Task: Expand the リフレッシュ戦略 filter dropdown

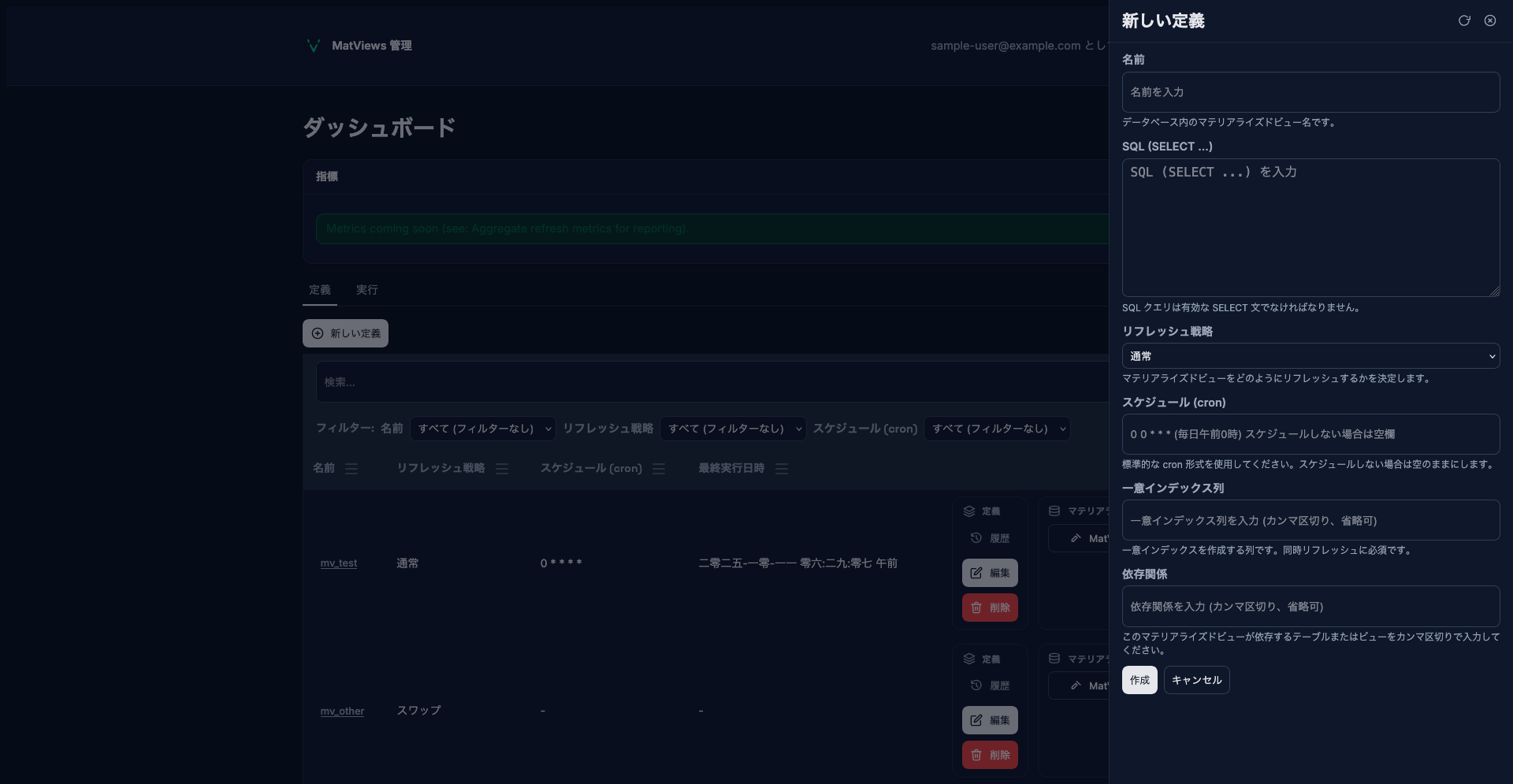Action: point(733,429)
